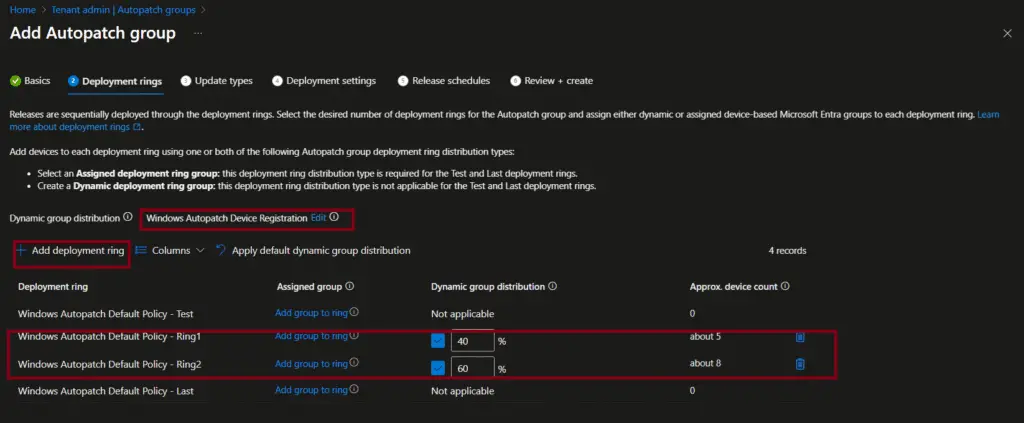This screenshot has width=1024, height=423.
Task: Delete Ring1 using its trash icon
Action: click(x=799, y=337)
